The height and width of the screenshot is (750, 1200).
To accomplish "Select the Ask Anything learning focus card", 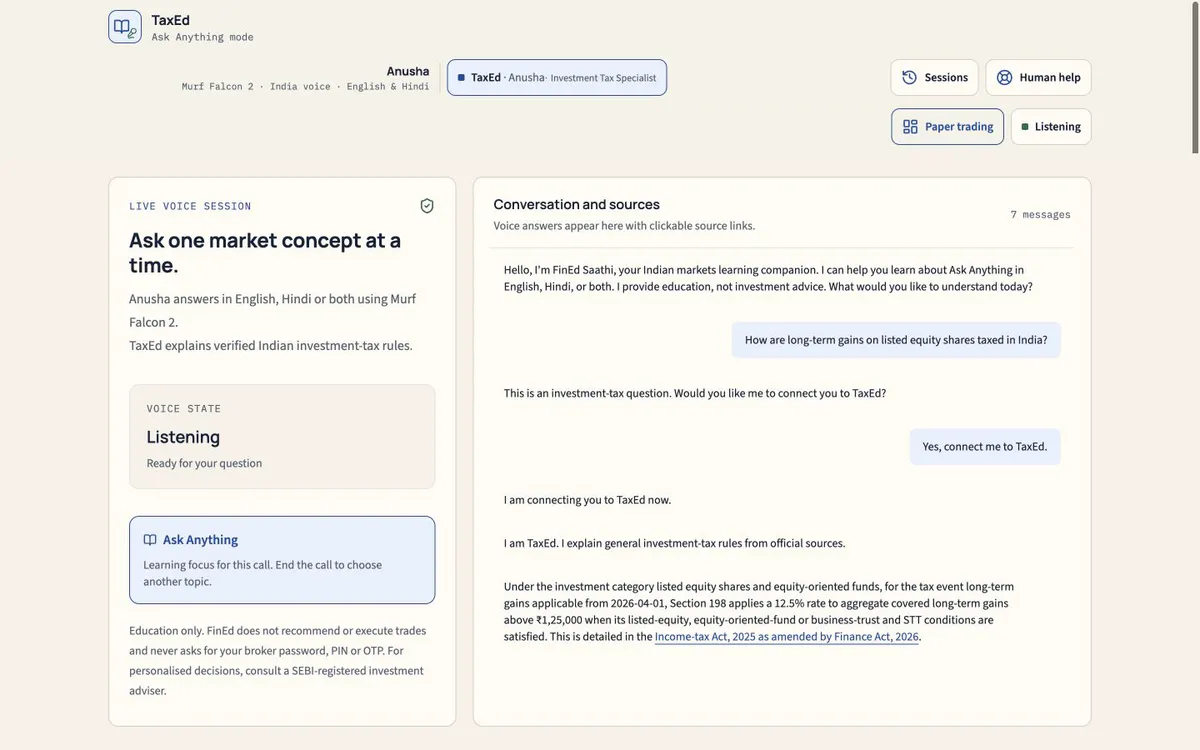I will [x=282, y=560].
